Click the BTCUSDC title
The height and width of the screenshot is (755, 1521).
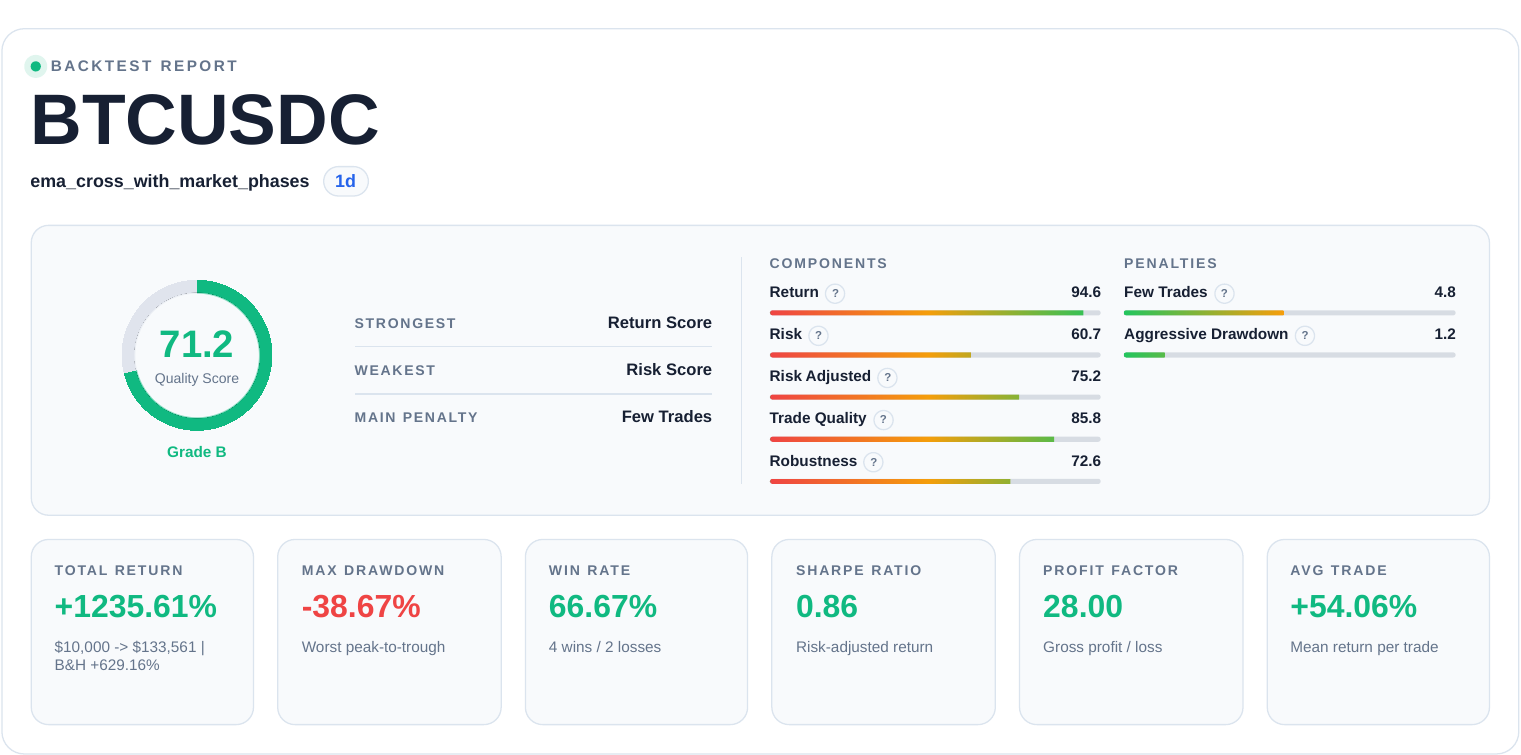pos(205,120)
